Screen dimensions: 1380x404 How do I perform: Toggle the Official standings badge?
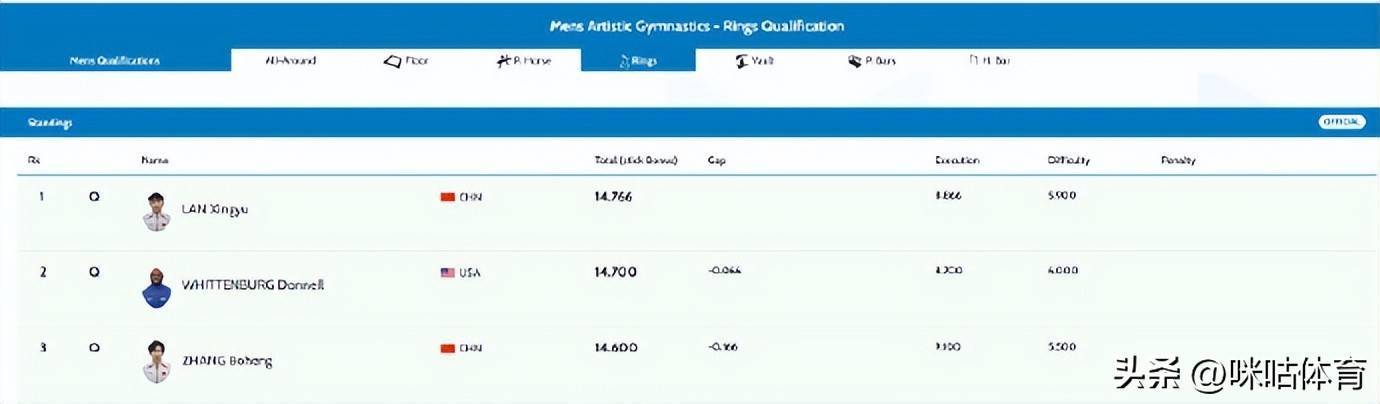coord(1340,122)
